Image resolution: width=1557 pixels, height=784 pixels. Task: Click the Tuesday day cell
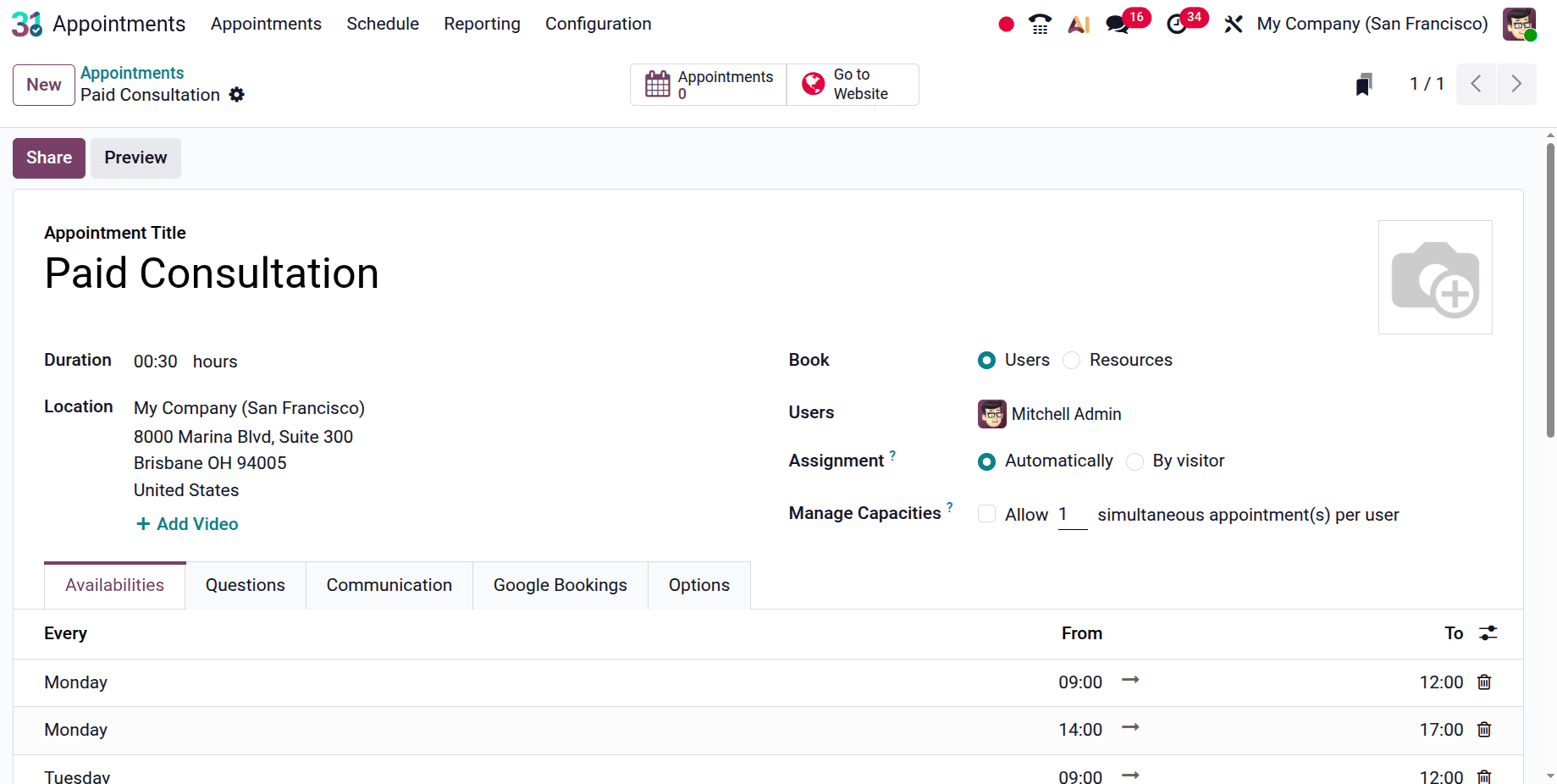pyautogui.click(x=77, y=776)
